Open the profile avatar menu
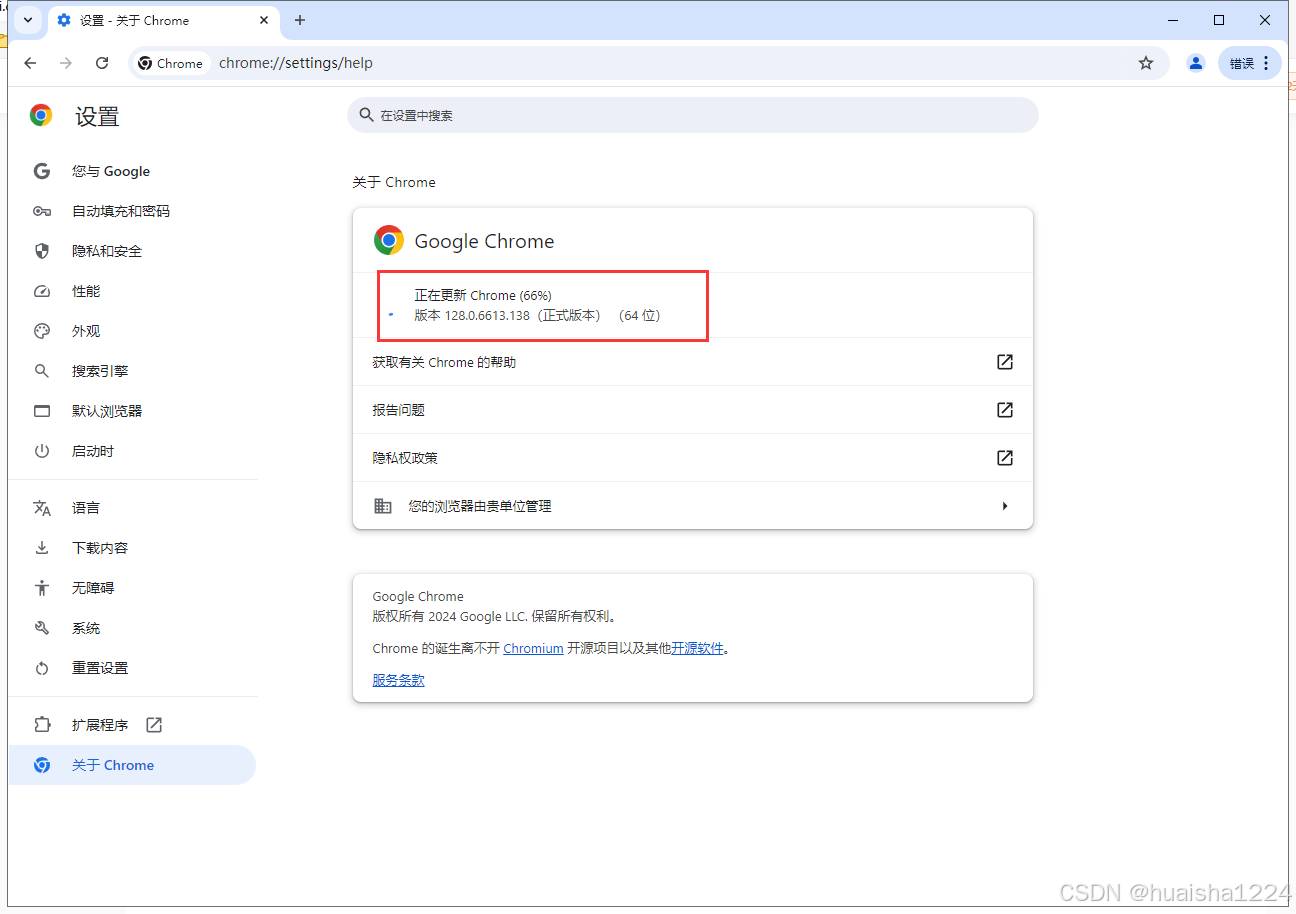Image resolution: width=1296 pixels, height=914 pixels. (x=1196, y=63)
